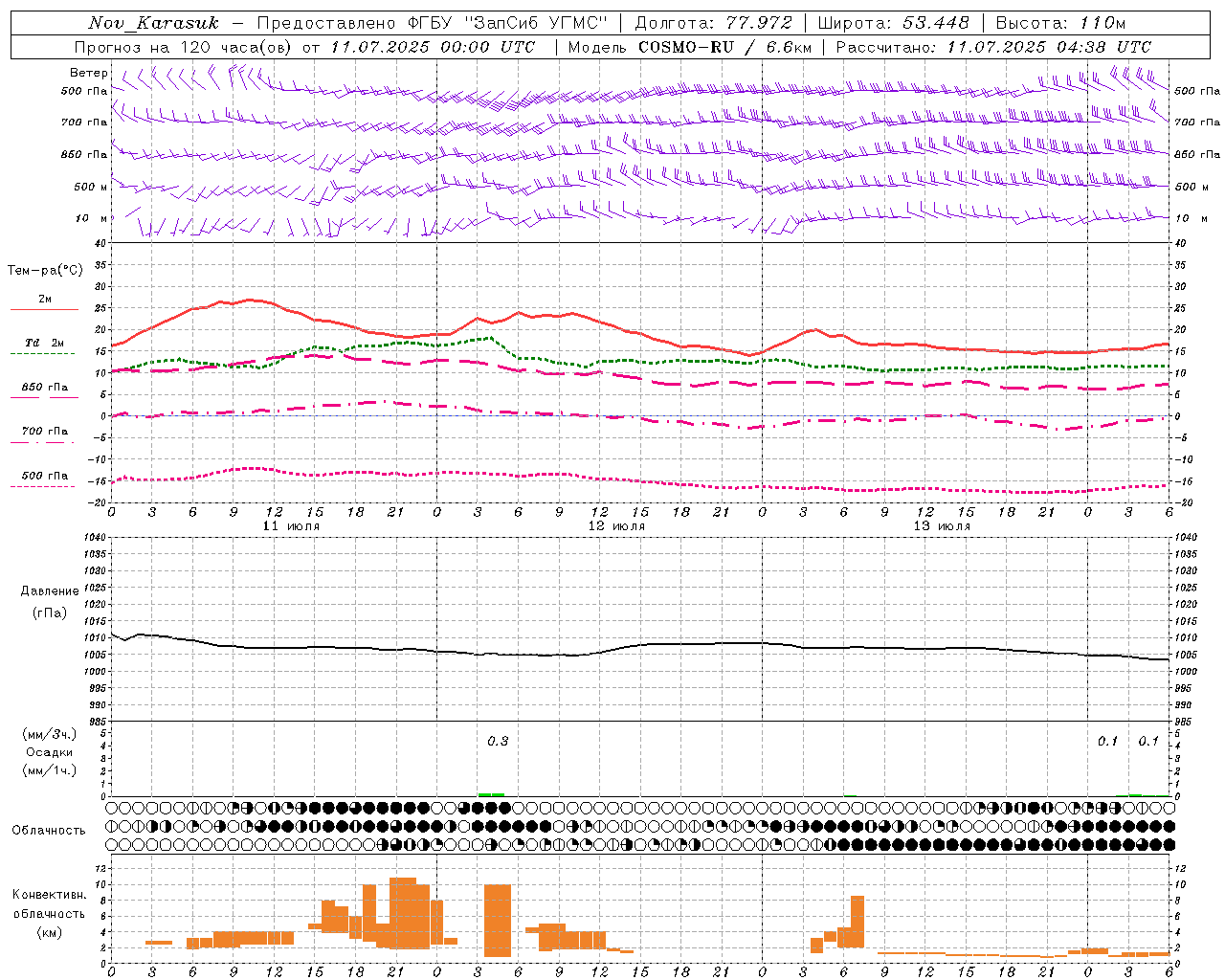1225x980 pixels.
Task: Click the green precipitation bar below 0.3
Action: coord(491,794)
